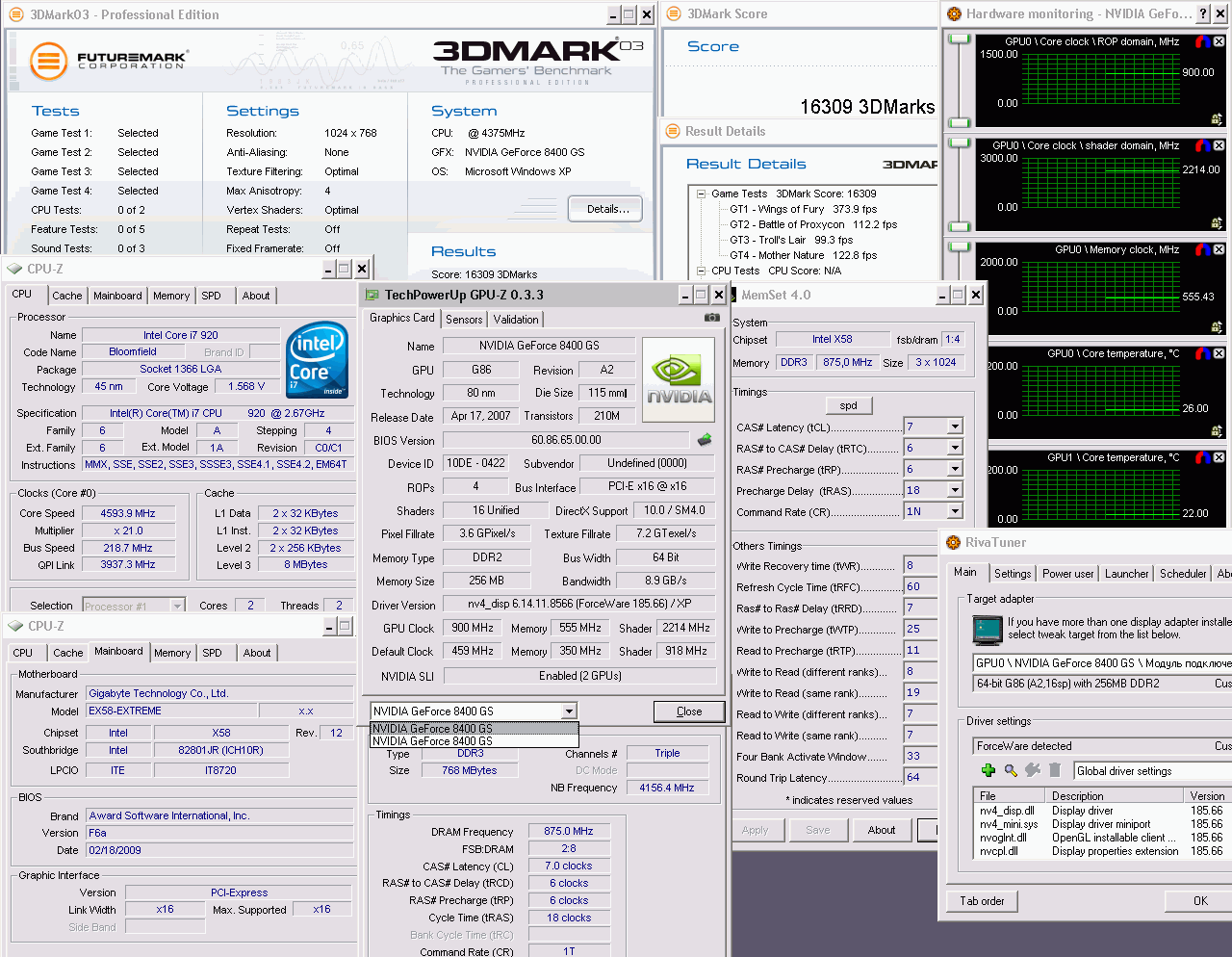This screenshot has width=1232, height=957.
Task: Close the GPU1 Core temperature graph
Action: click(x=1219, y=457)
